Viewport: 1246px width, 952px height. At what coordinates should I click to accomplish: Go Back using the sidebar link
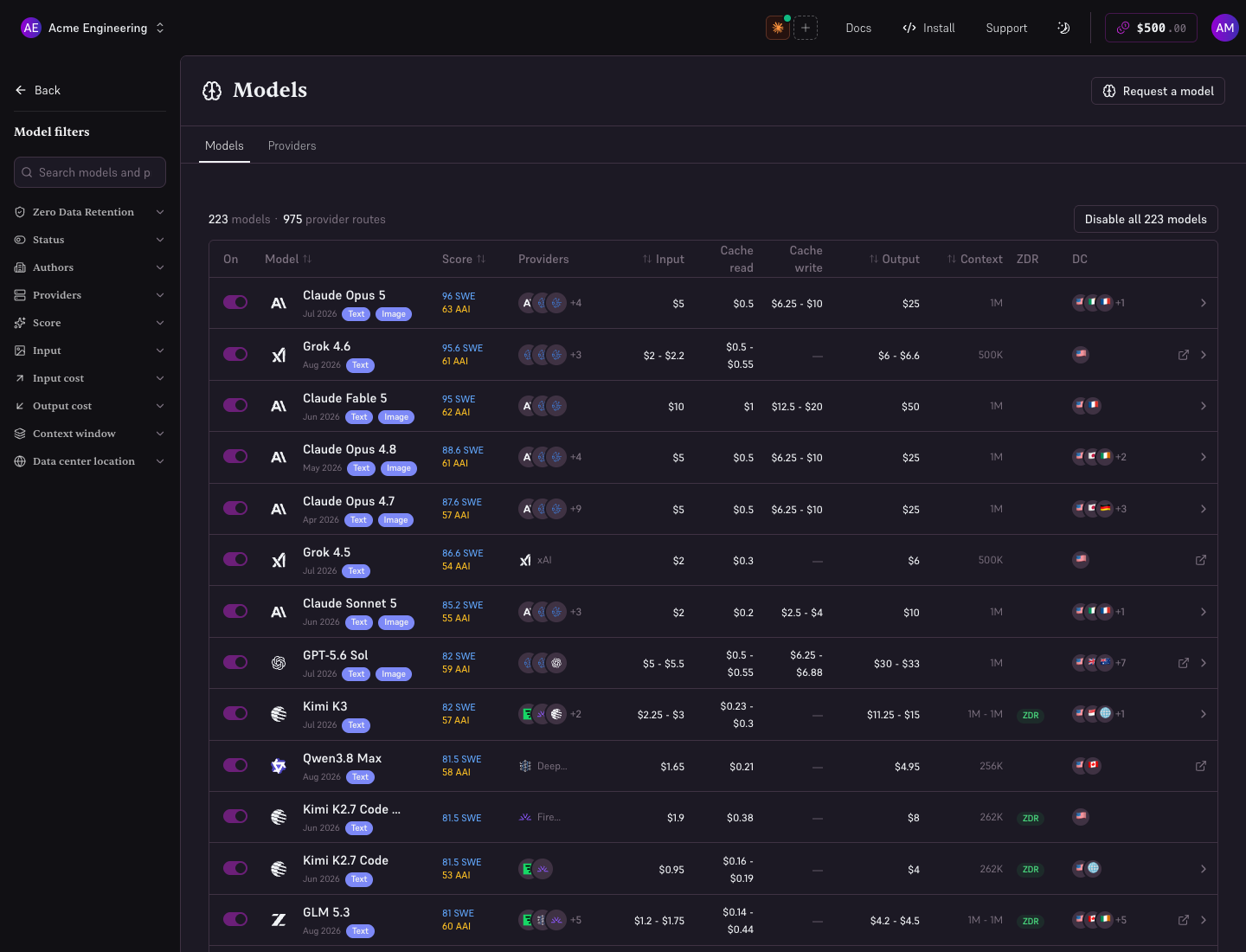38,90
